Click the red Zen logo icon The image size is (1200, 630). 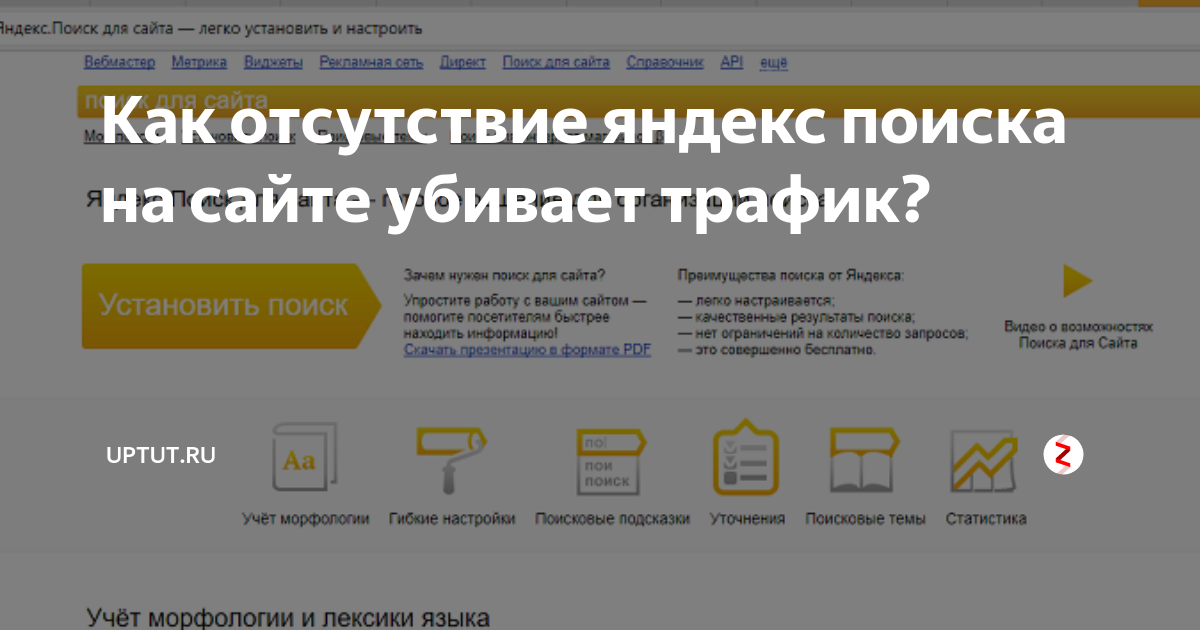point(1063,455)
